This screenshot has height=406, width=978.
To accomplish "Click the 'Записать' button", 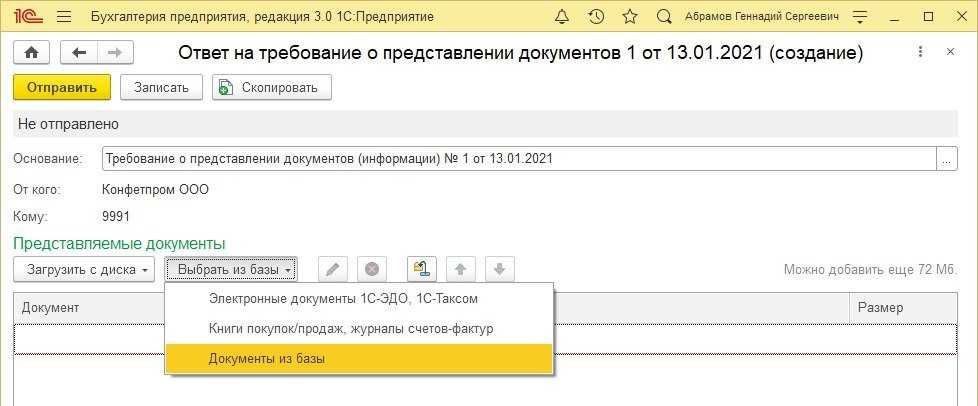I will (x=161, y=87).
